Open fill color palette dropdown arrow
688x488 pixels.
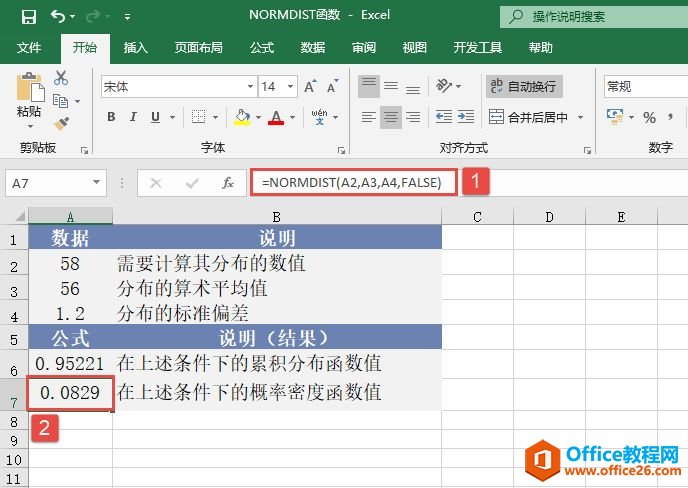pyautogui.click(x=258, y=117)
